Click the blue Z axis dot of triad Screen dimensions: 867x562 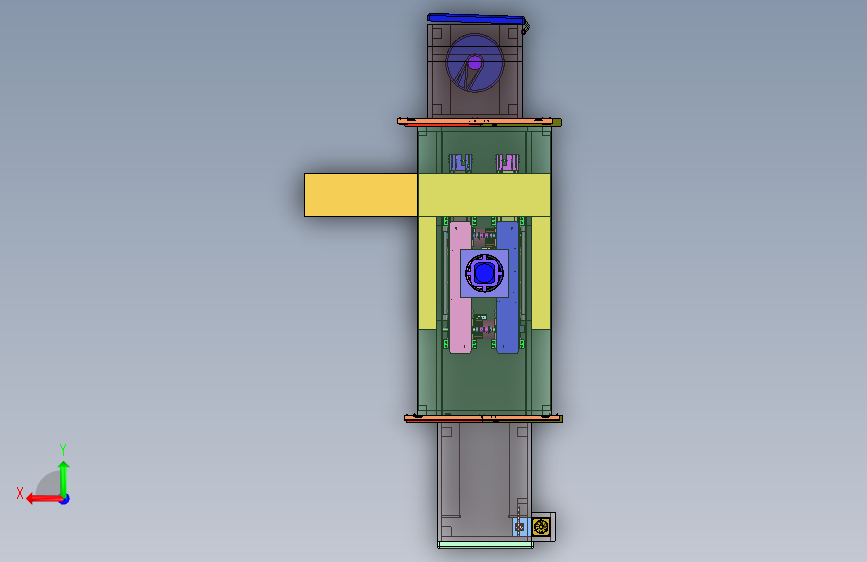tap(65, 499)
